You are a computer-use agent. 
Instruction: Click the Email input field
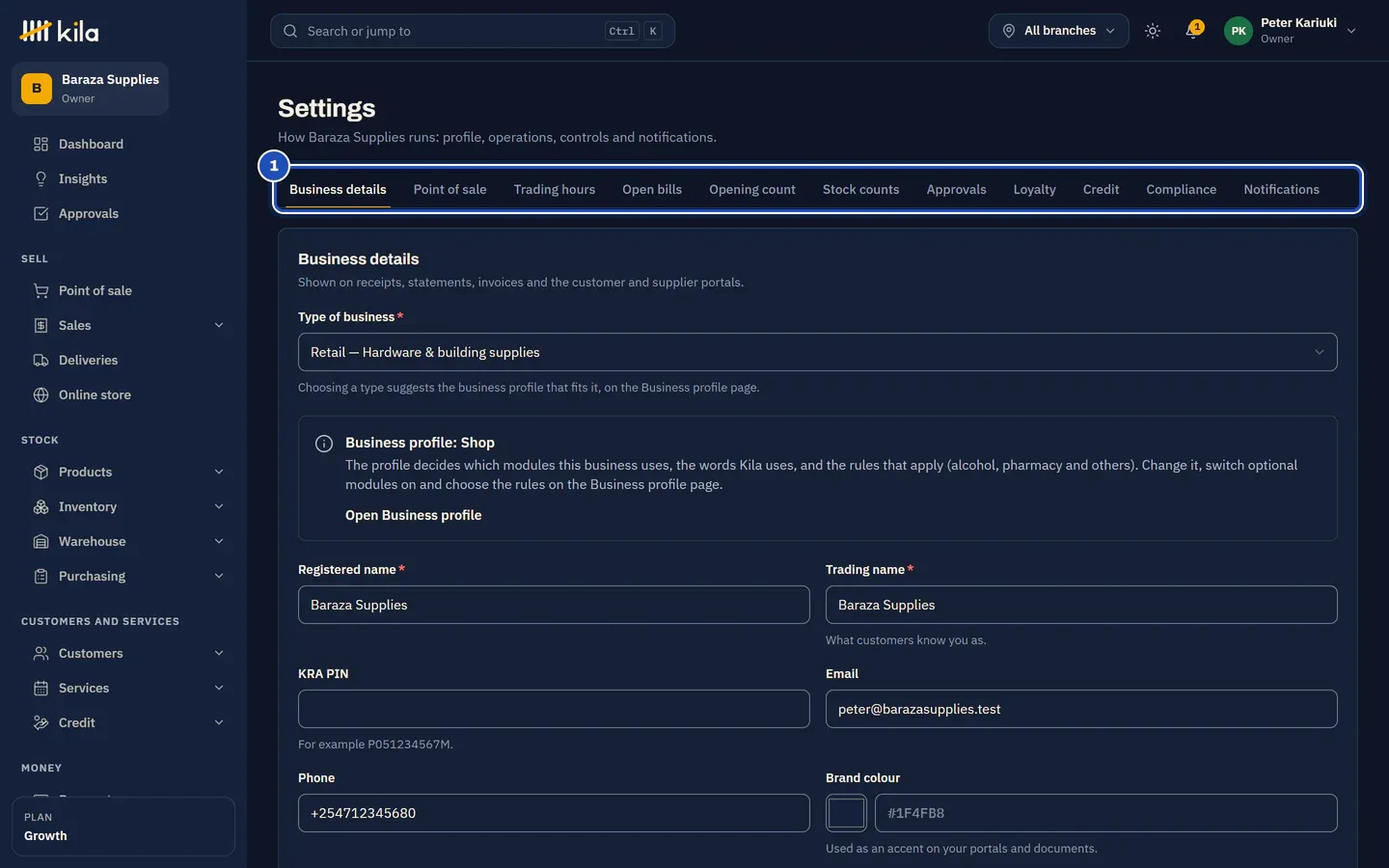pyautogui.click(x=1081, y=709)
